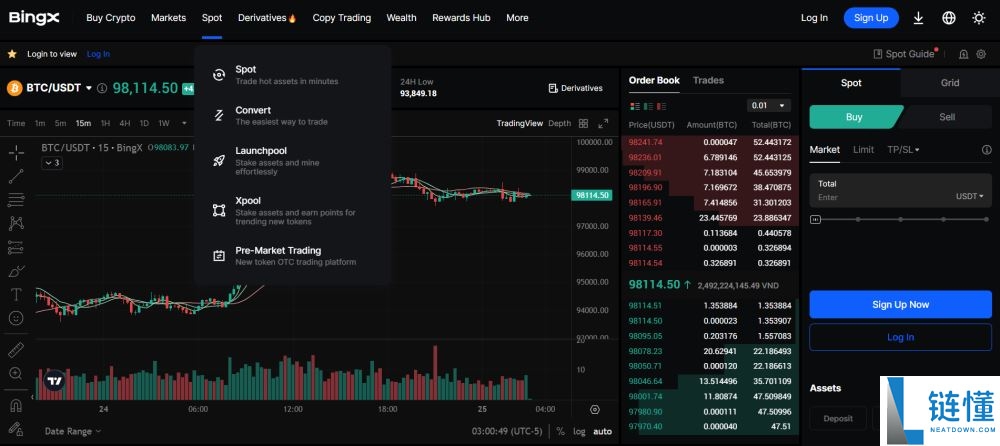Open price alert bell icon
1000x446 pixels.
pos(963,54)
